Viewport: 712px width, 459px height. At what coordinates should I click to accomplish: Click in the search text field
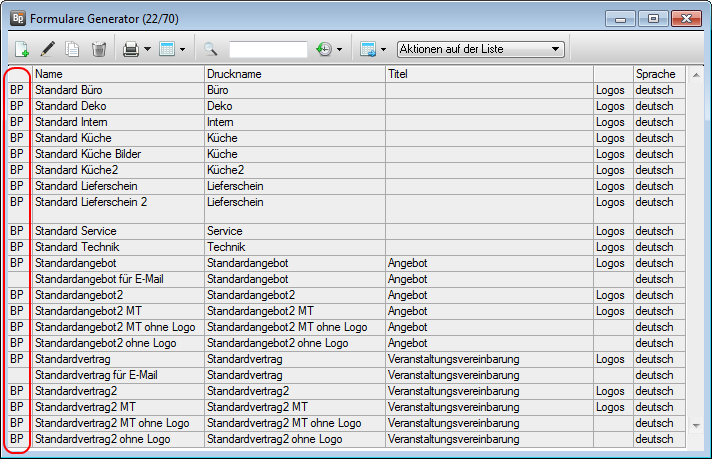point(267,49)
